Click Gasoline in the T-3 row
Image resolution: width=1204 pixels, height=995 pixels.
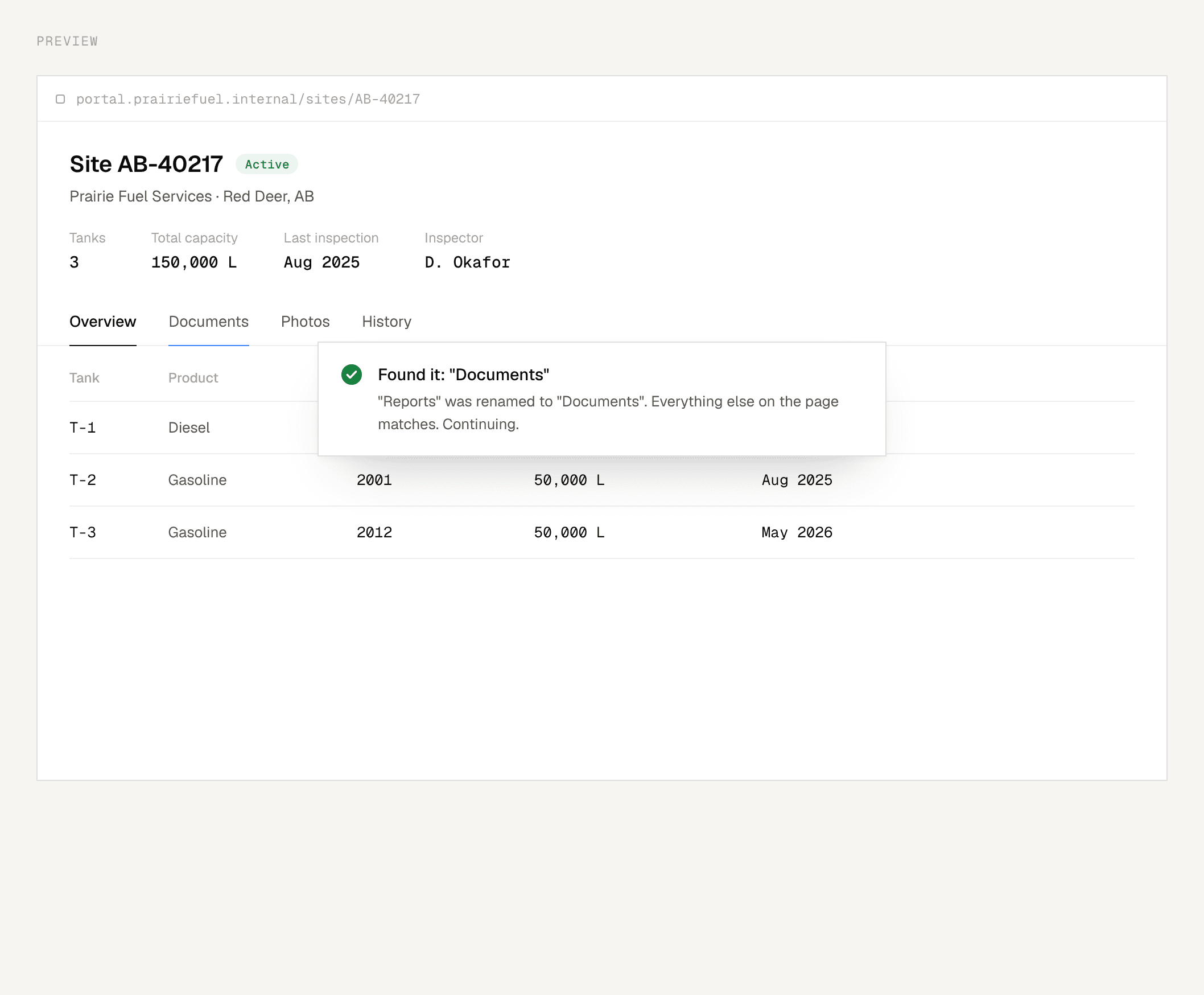click(x=197, y=532)
